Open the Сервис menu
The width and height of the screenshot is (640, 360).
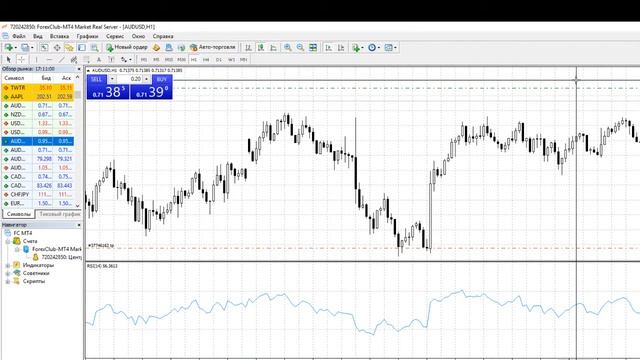coord(115,36)
